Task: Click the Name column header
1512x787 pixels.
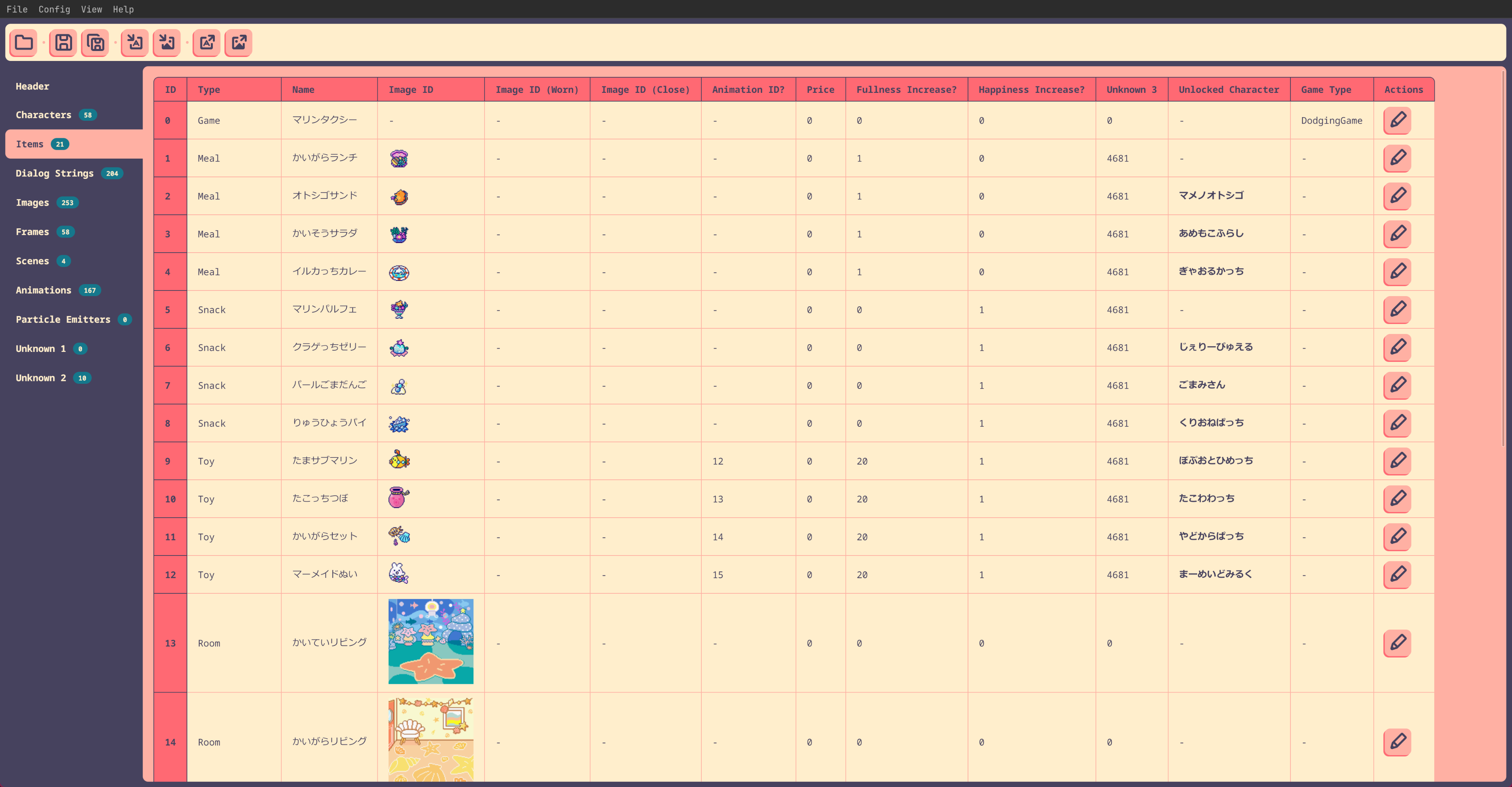Action: (x=329, y=89)
